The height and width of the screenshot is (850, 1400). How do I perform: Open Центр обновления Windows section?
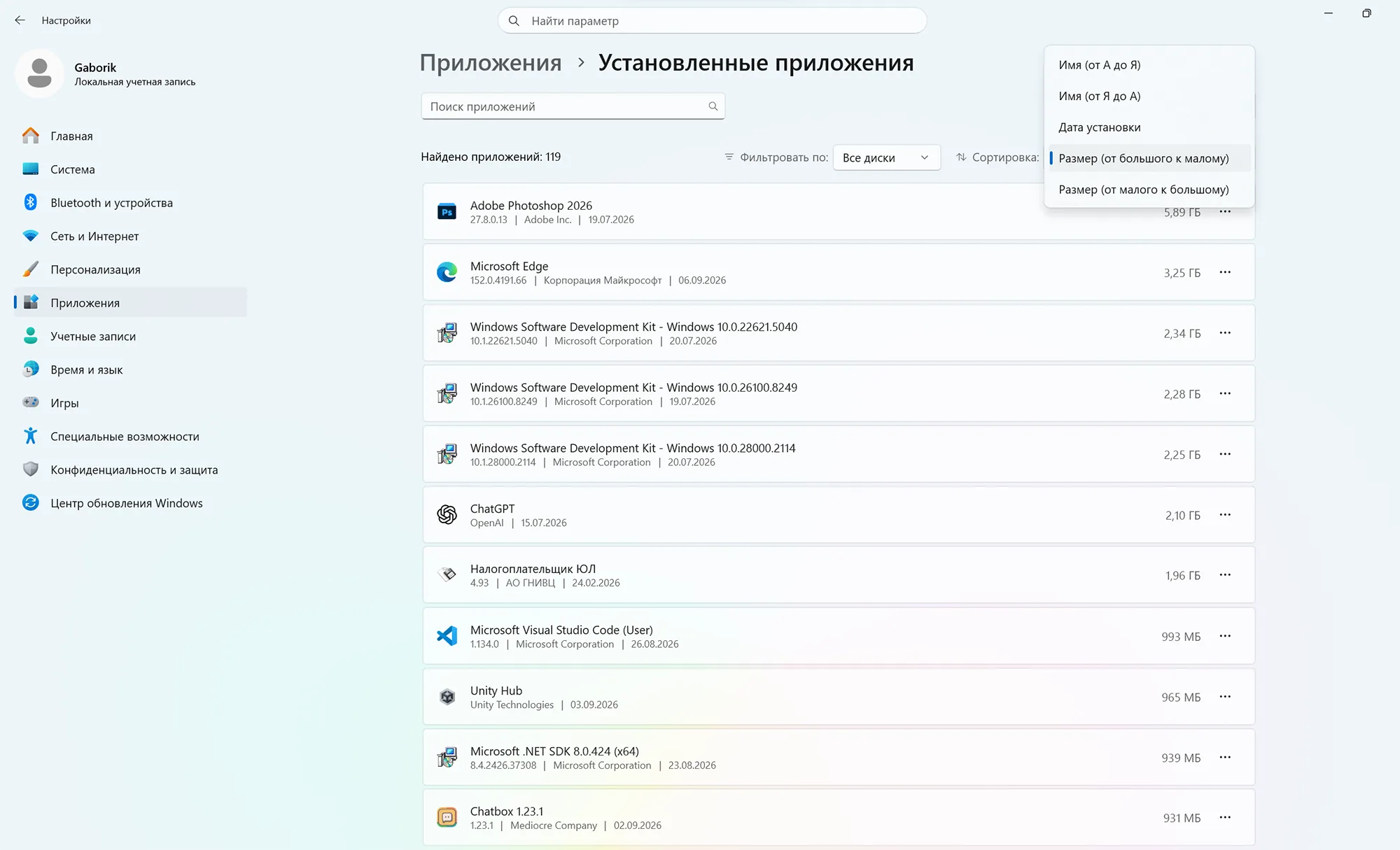click(x=131, y=503)
